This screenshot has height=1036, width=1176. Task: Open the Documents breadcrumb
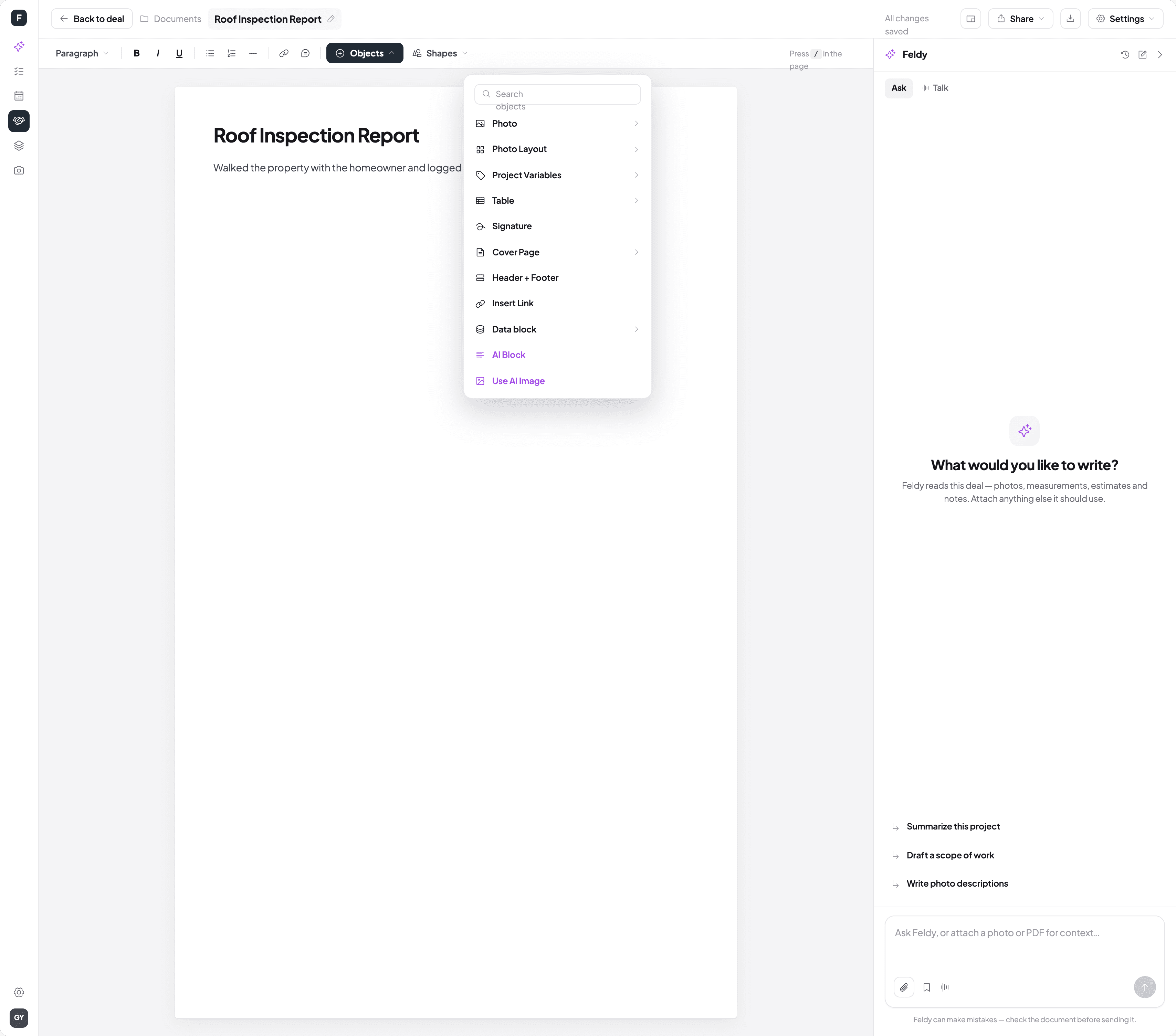(171, 19)
